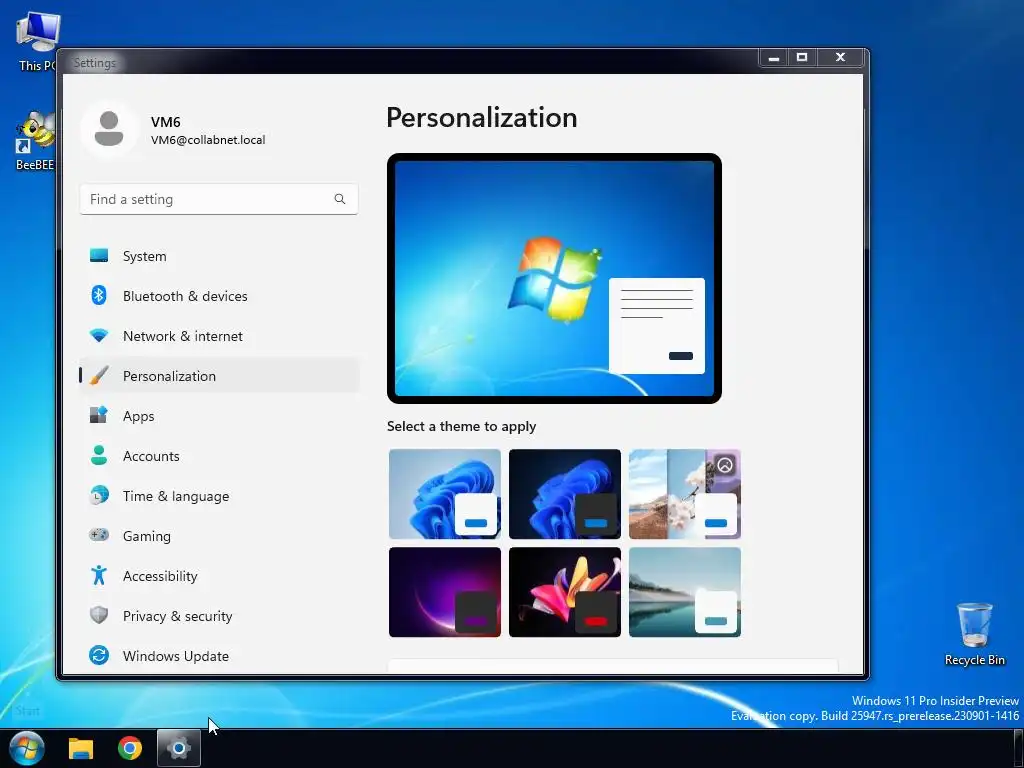This screenshot has height=768, width=1024.
Task: Launch File Explorer from the taskbar
Action: click(x=81, y=748)
